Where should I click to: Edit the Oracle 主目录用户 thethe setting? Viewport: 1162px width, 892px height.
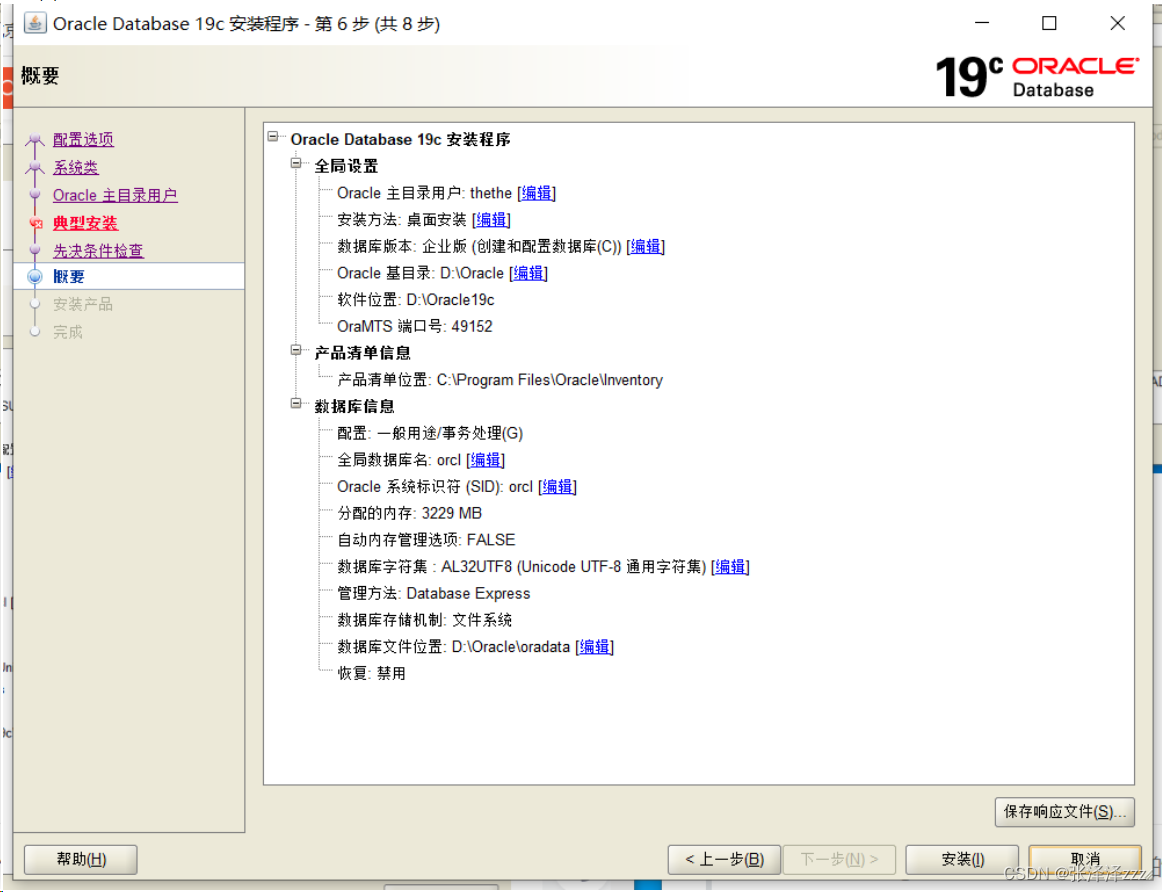pyautogui.click(x=537, y=193)
